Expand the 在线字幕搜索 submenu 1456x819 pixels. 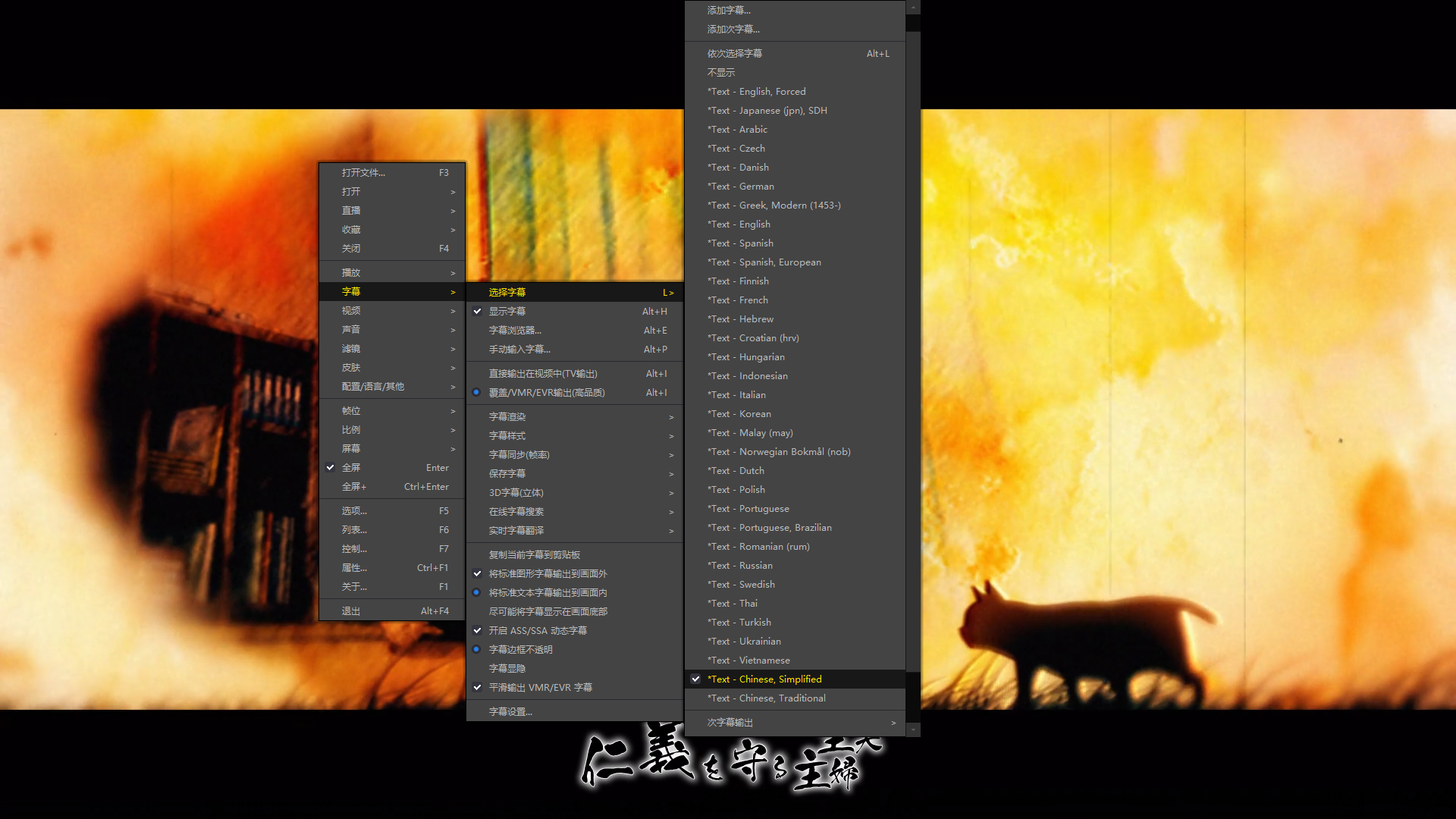pos(574,512)
